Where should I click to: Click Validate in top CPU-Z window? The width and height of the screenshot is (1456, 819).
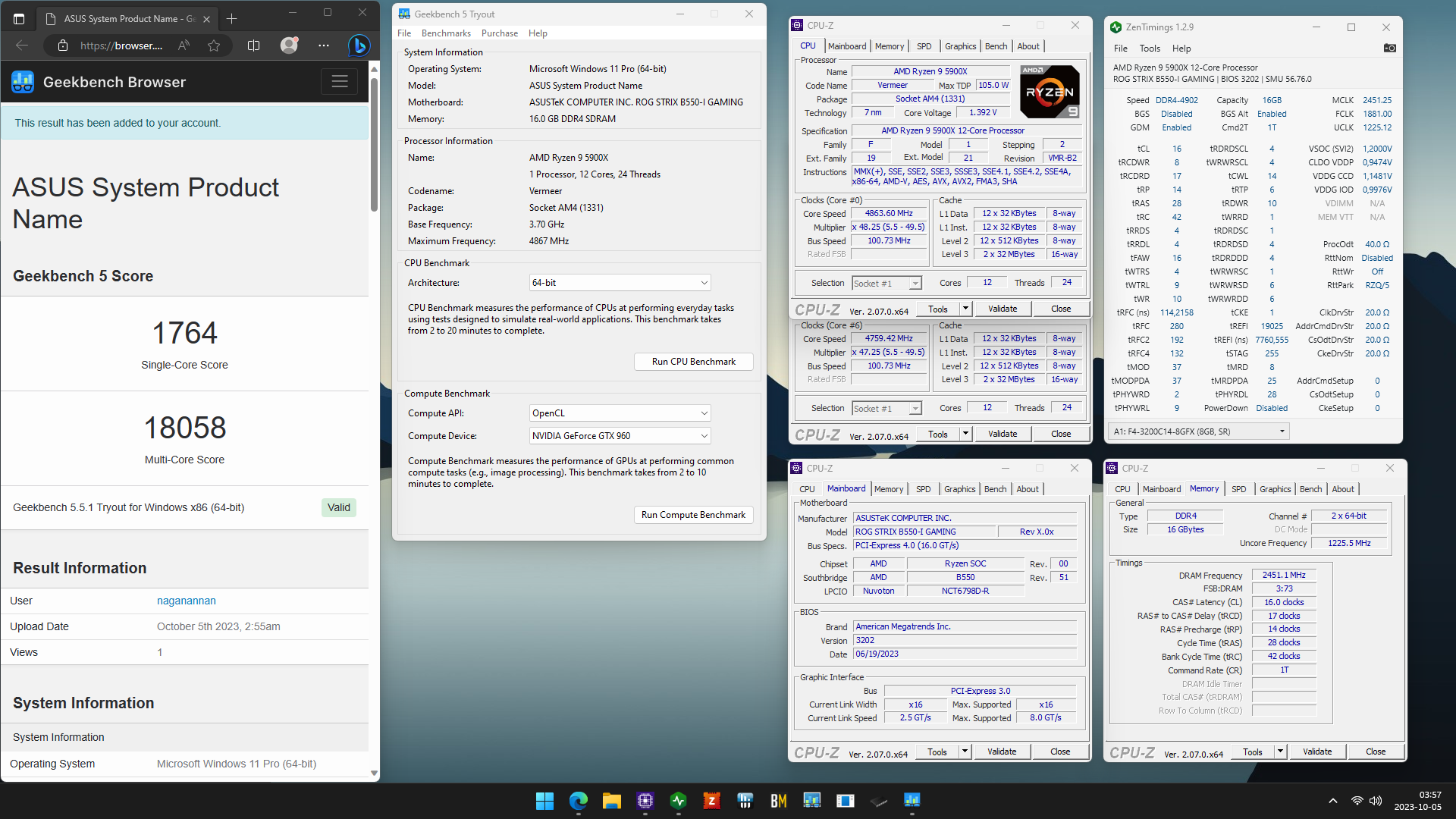click(x=1003, y=309)
